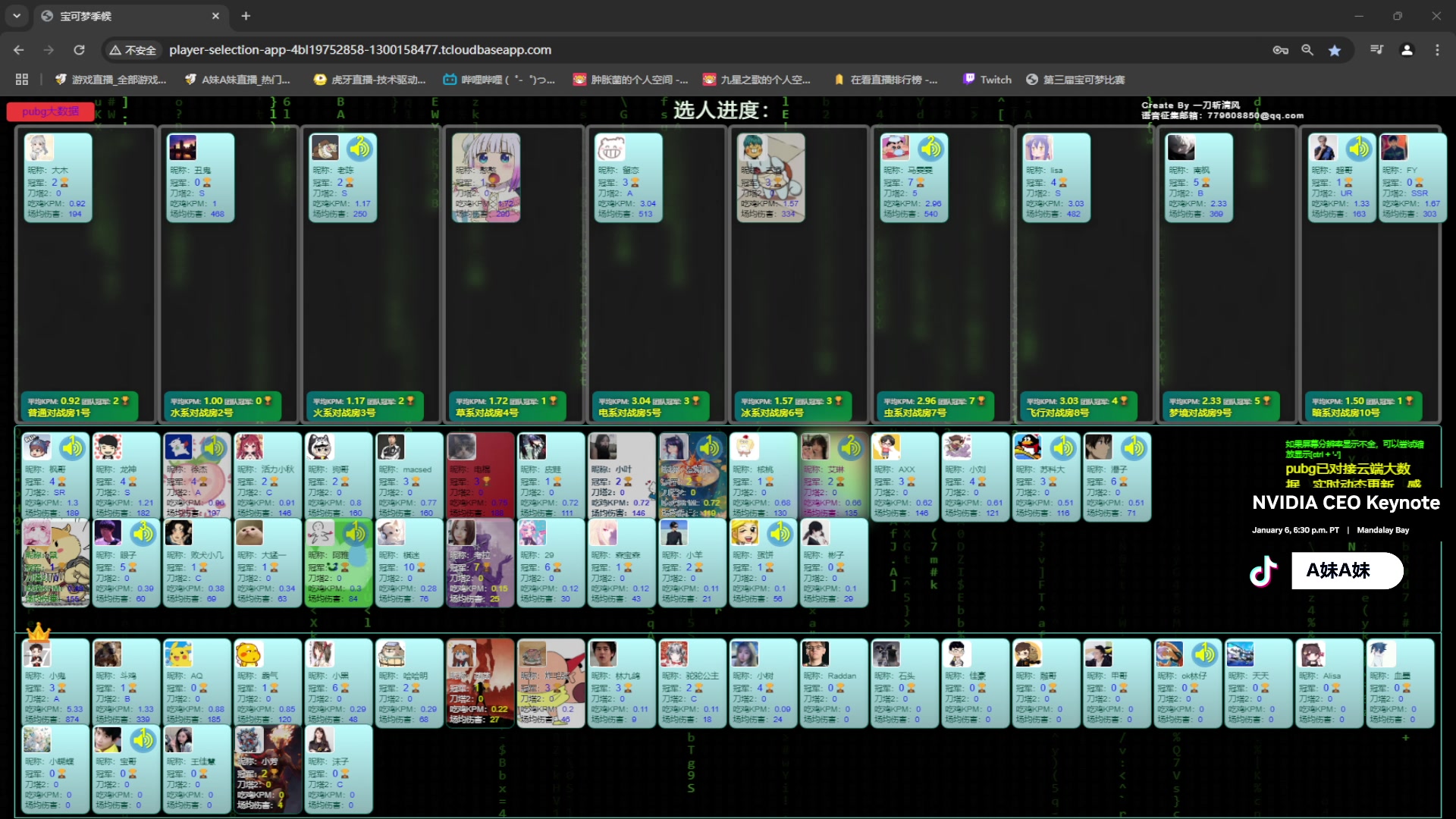1456x819 pixels.
Task: Open the saved passwords key icon
Action: (x=1280, y=50)
